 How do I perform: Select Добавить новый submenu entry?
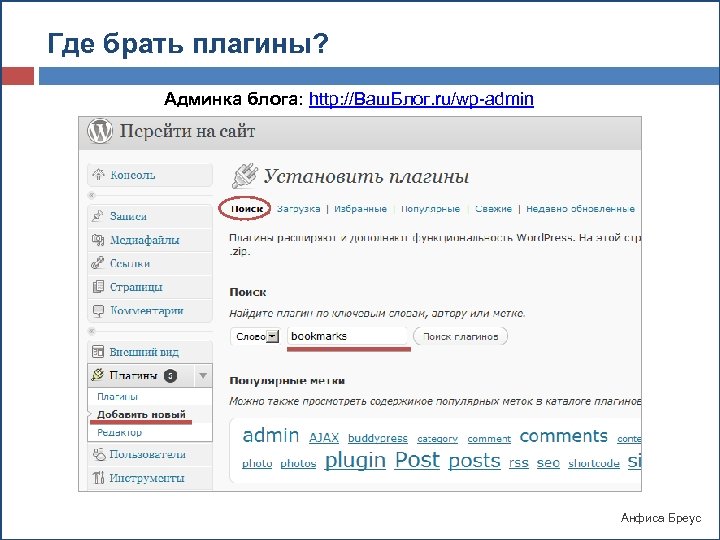click(x=141, y=414)
